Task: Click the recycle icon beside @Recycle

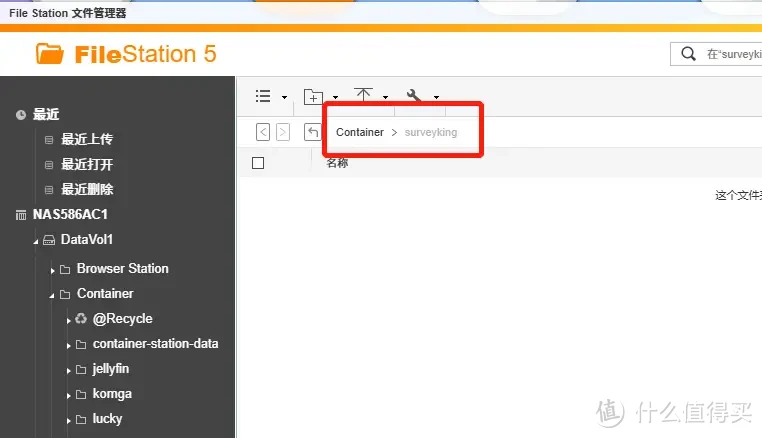Action: point(81,318)
